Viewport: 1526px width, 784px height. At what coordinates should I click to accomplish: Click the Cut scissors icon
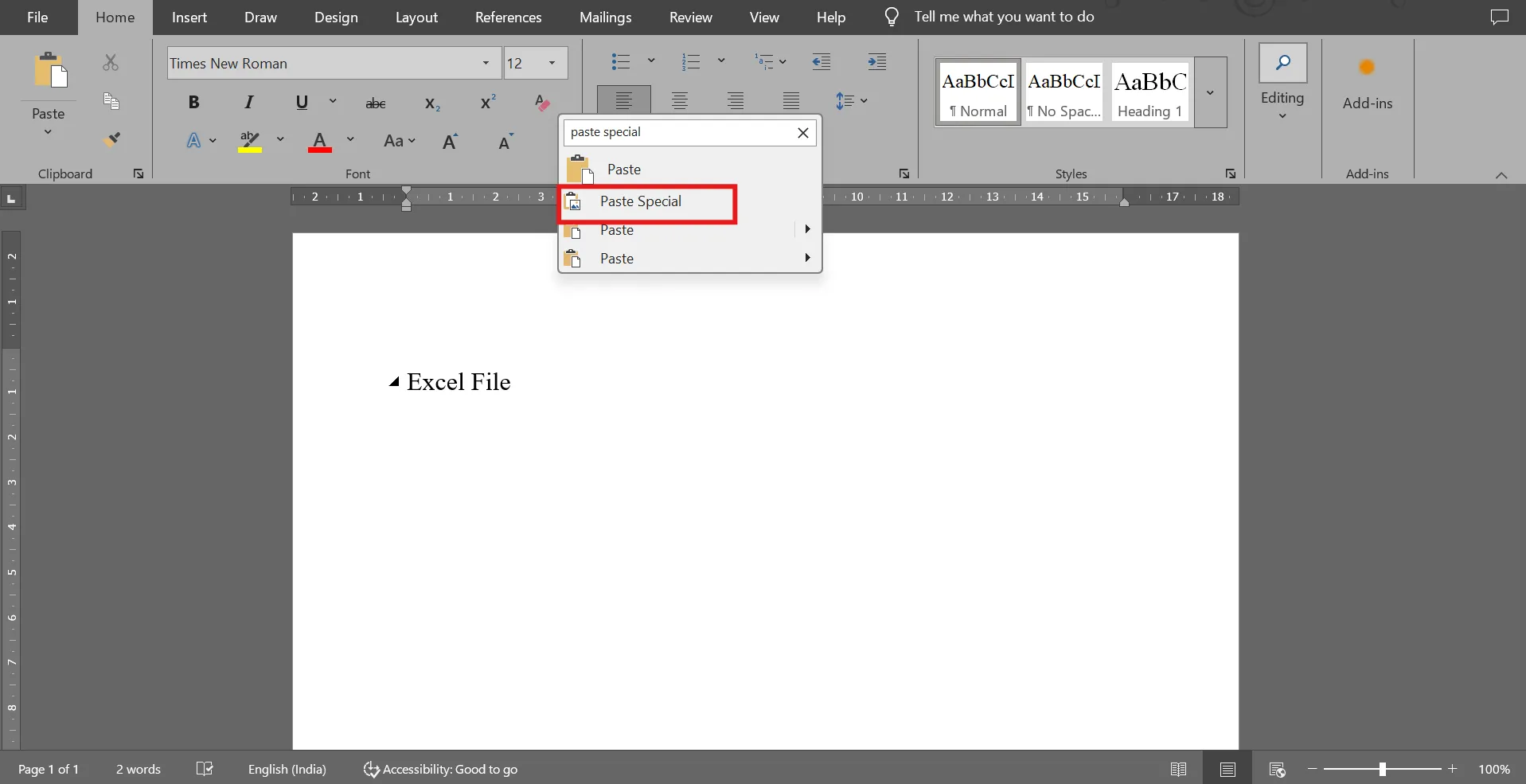(111, 62)
